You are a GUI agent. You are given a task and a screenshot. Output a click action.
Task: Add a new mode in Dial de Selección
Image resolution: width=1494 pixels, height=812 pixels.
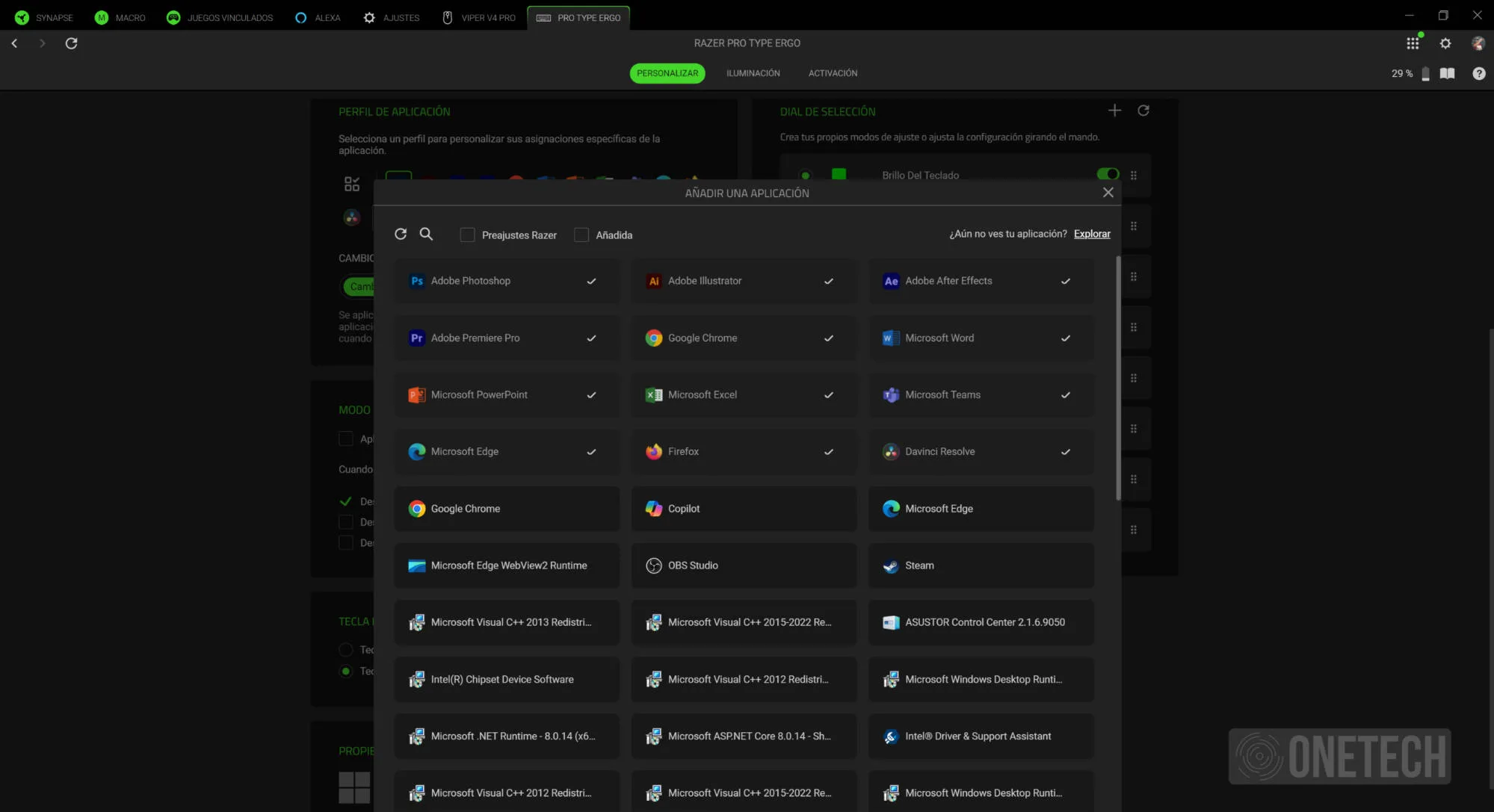point(1114,111)
